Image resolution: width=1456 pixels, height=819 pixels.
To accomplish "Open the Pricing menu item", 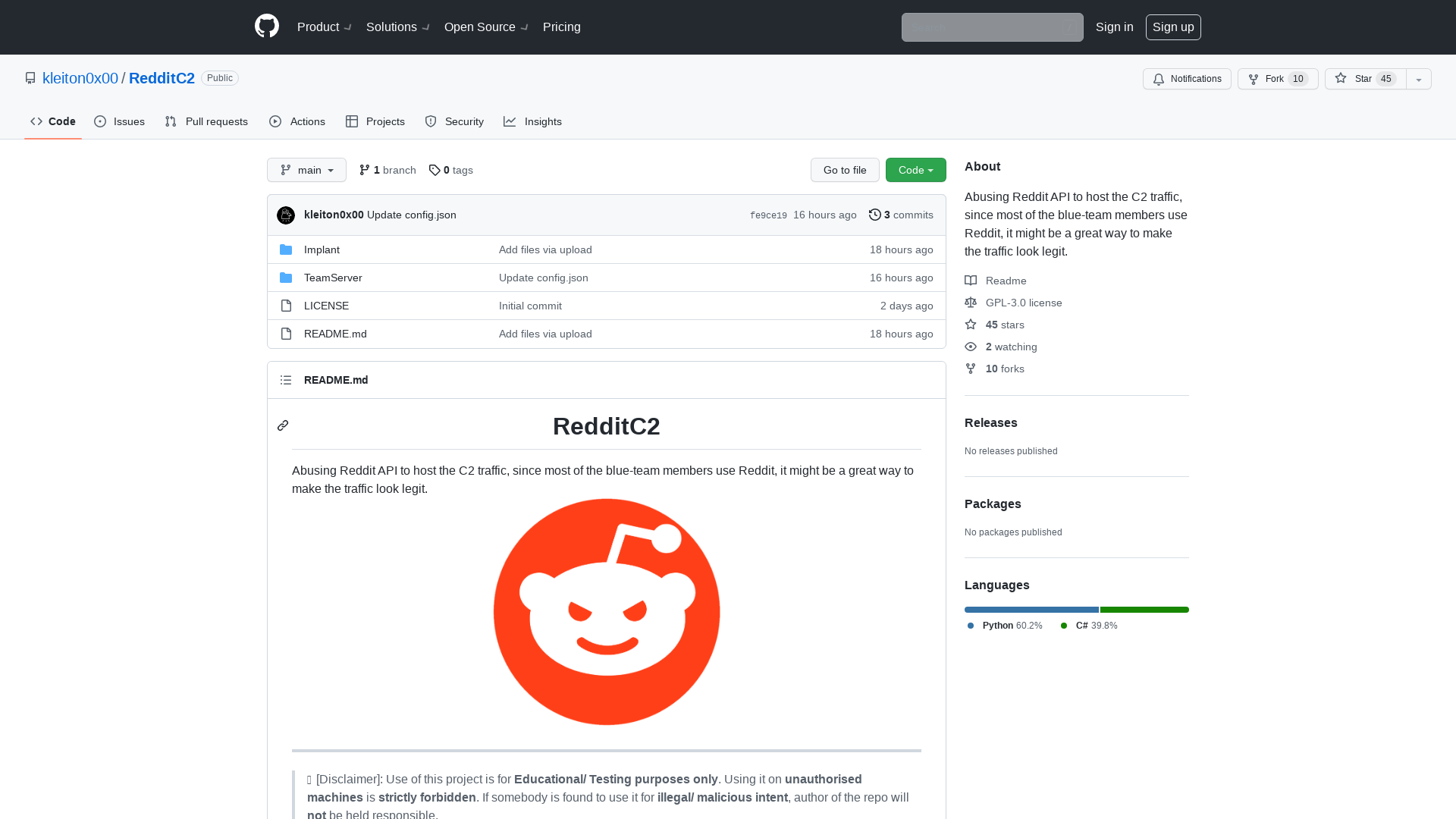I will click(561, 27).
